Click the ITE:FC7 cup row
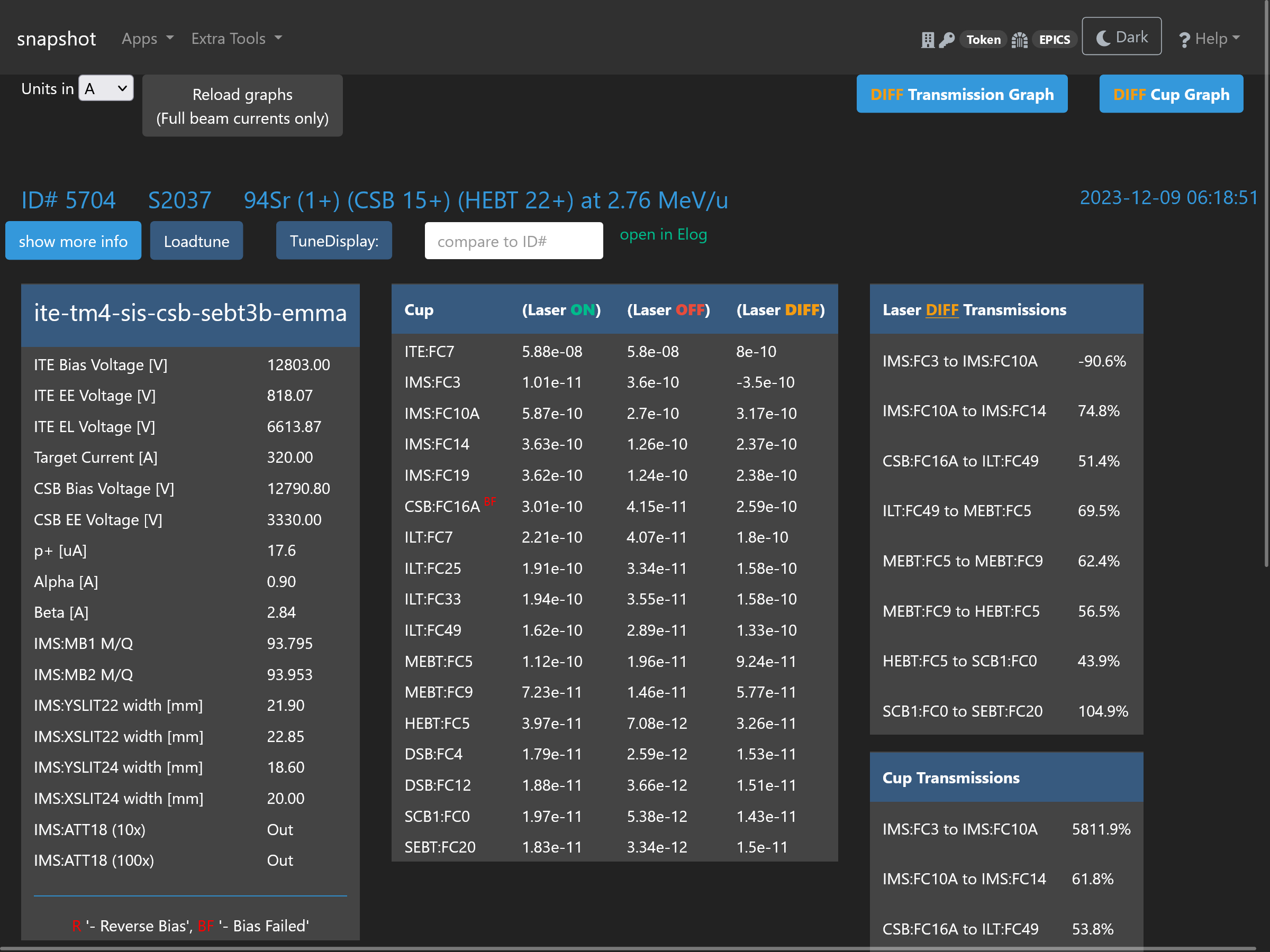The height and width of the screenshot is (952, 1270). (614, 352)
